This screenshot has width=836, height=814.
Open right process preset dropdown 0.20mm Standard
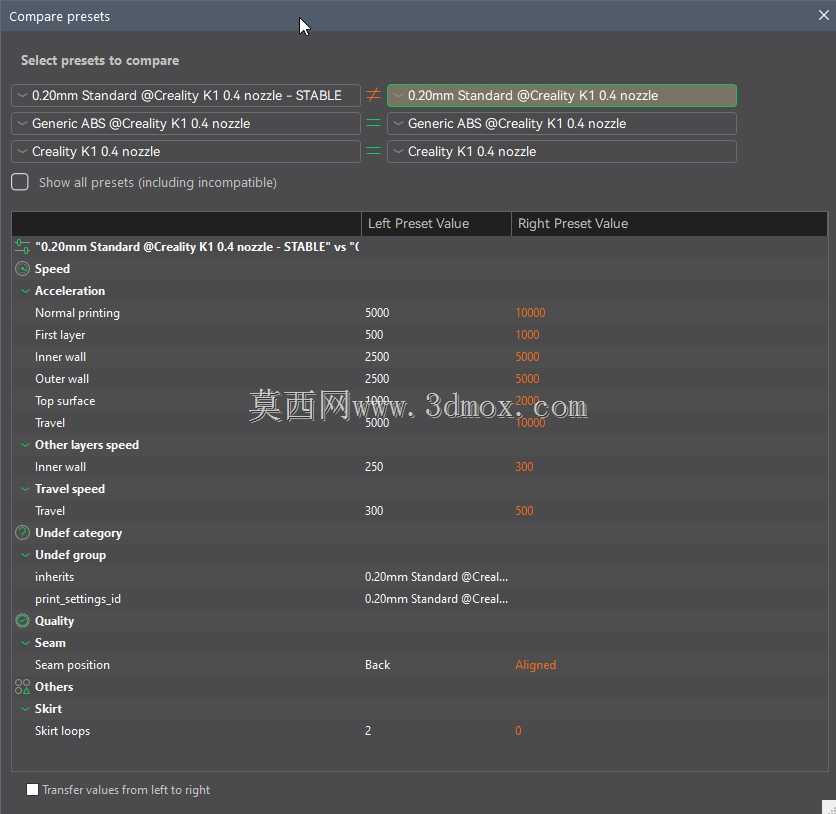[562, 95]
